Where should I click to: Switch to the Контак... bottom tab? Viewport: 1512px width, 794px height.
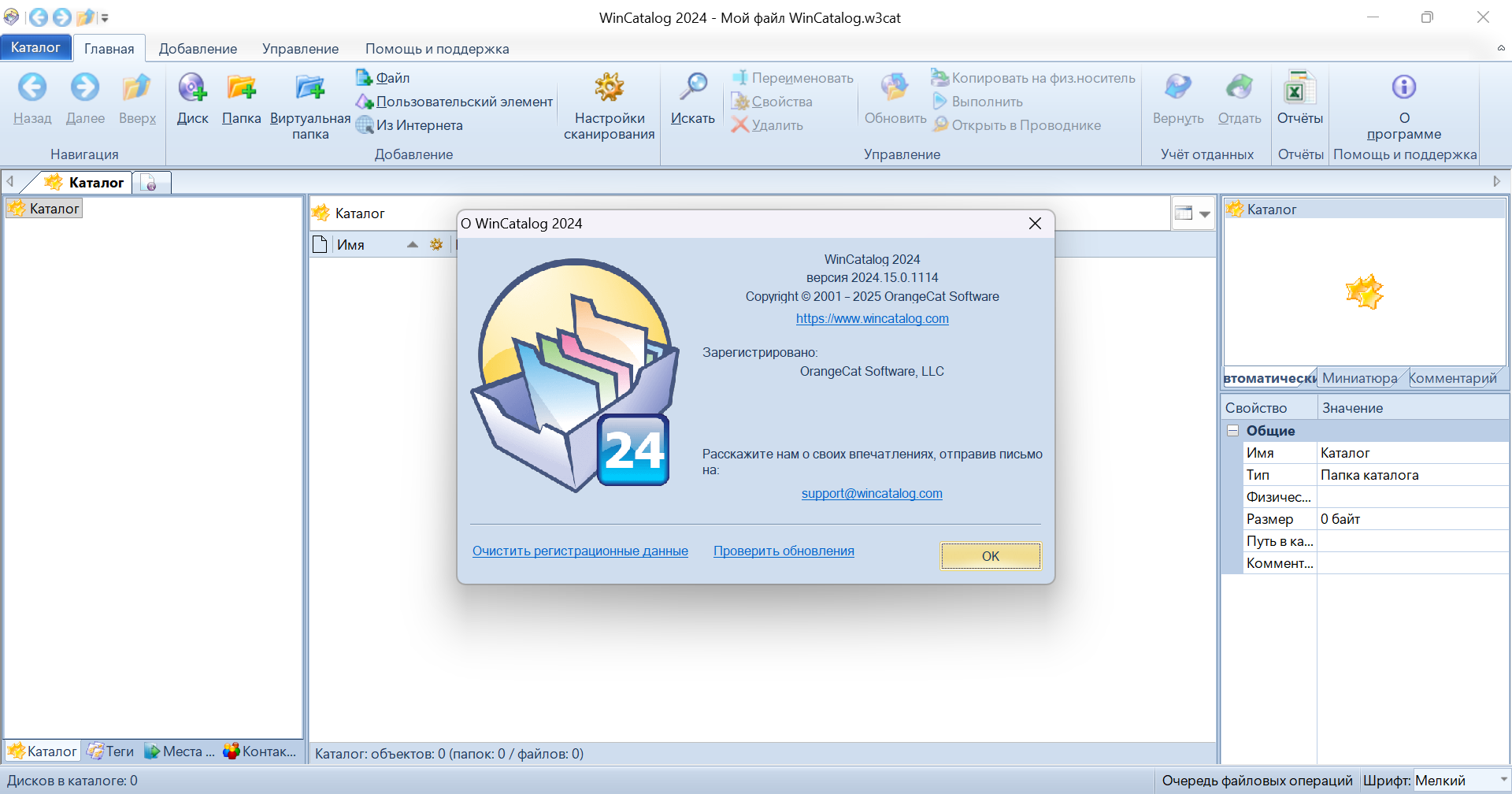coord(260,751)
